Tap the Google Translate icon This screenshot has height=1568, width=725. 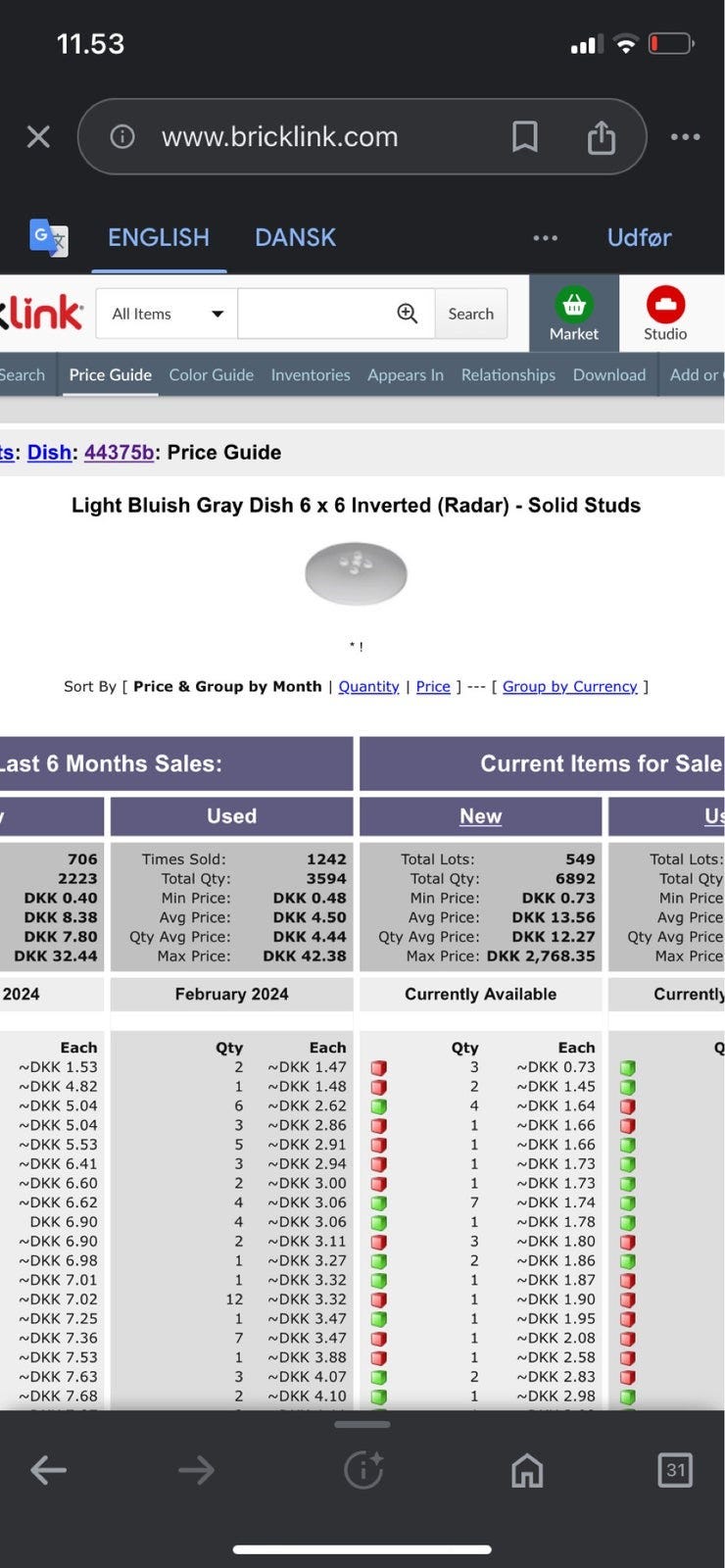coord(48,237)
